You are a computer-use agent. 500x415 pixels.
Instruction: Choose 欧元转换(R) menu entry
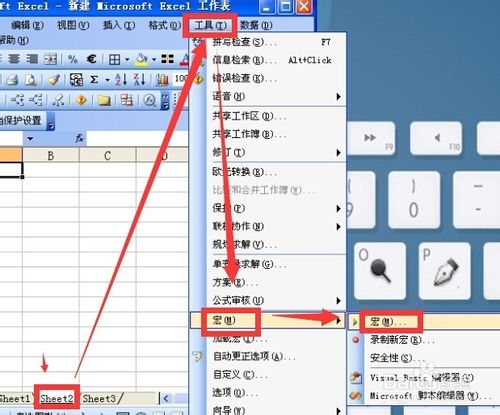click(x=268, y=172)
